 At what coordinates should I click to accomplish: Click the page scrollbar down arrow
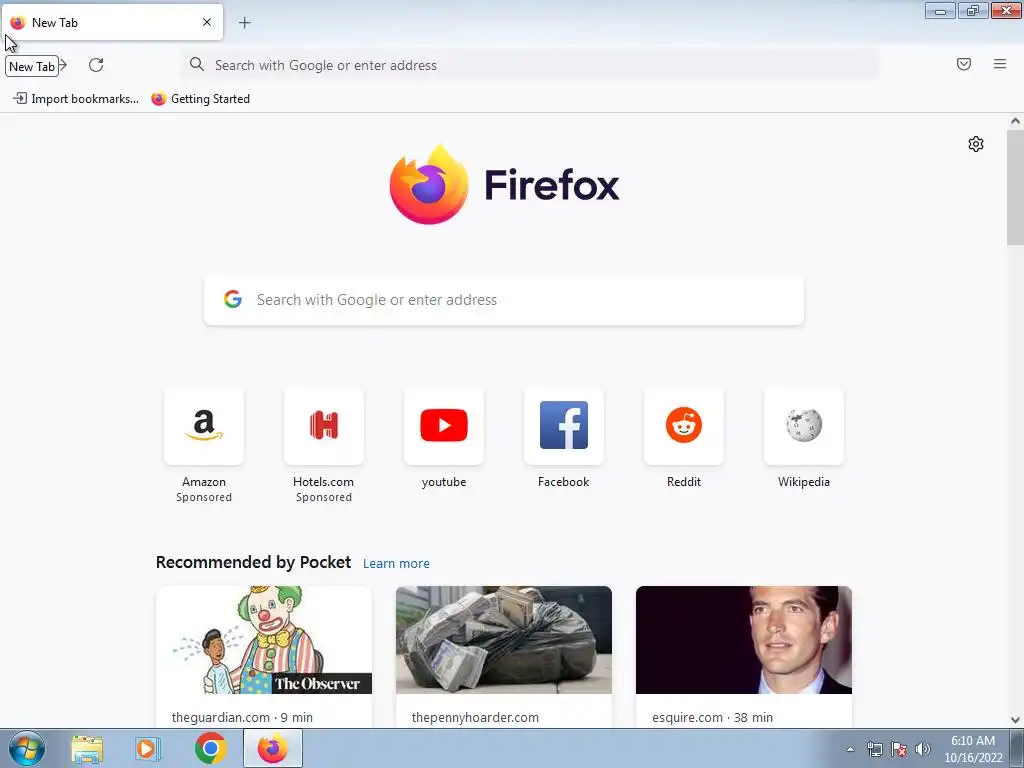coord(1015,720)
